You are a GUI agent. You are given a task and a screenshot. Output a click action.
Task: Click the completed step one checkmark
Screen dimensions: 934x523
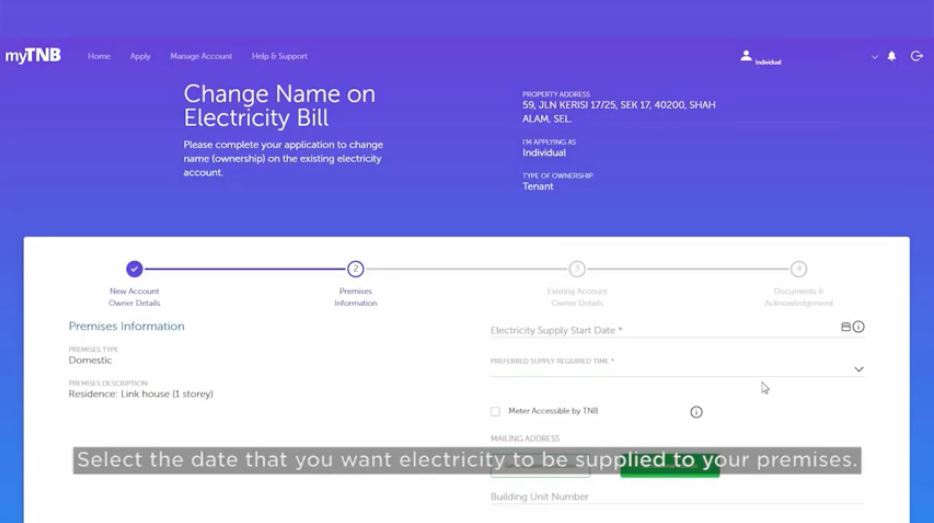point(134,269)
